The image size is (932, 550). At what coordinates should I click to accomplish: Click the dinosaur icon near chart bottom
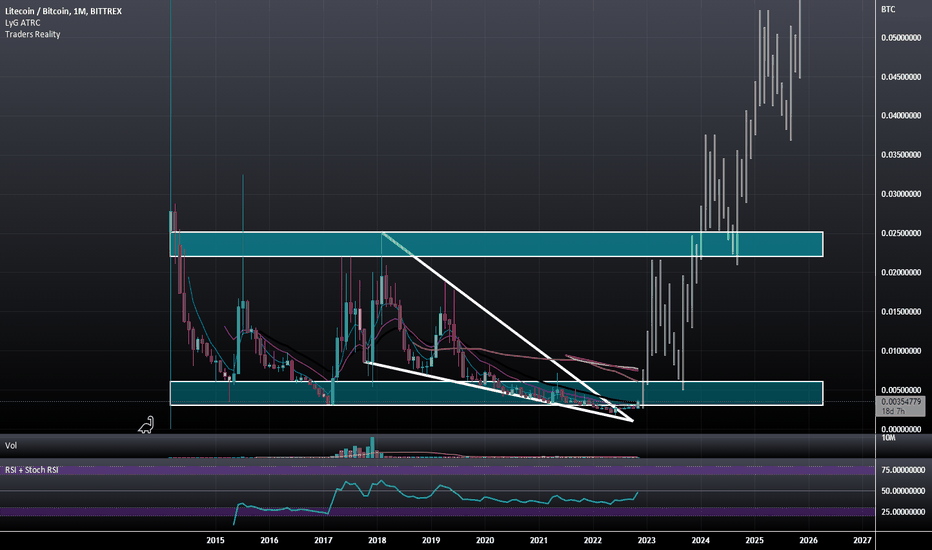point(147,425)
